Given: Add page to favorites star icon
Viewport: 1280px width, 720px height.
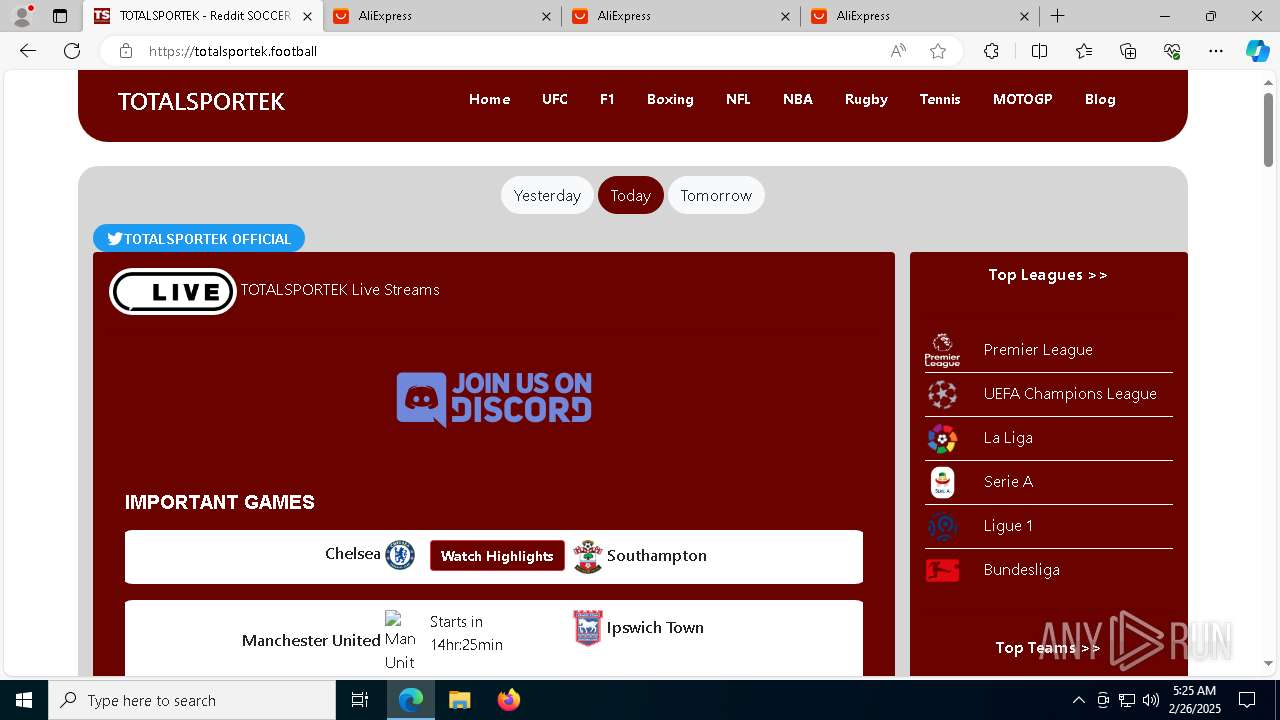Looking at the screenshot, I should pos(938,51).
